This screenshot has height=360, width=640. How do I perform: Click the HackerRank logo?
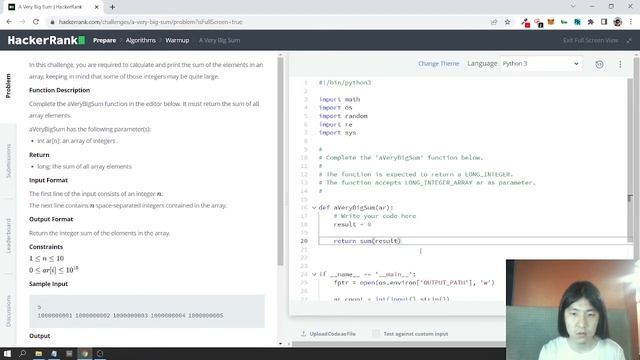point(46,40)
